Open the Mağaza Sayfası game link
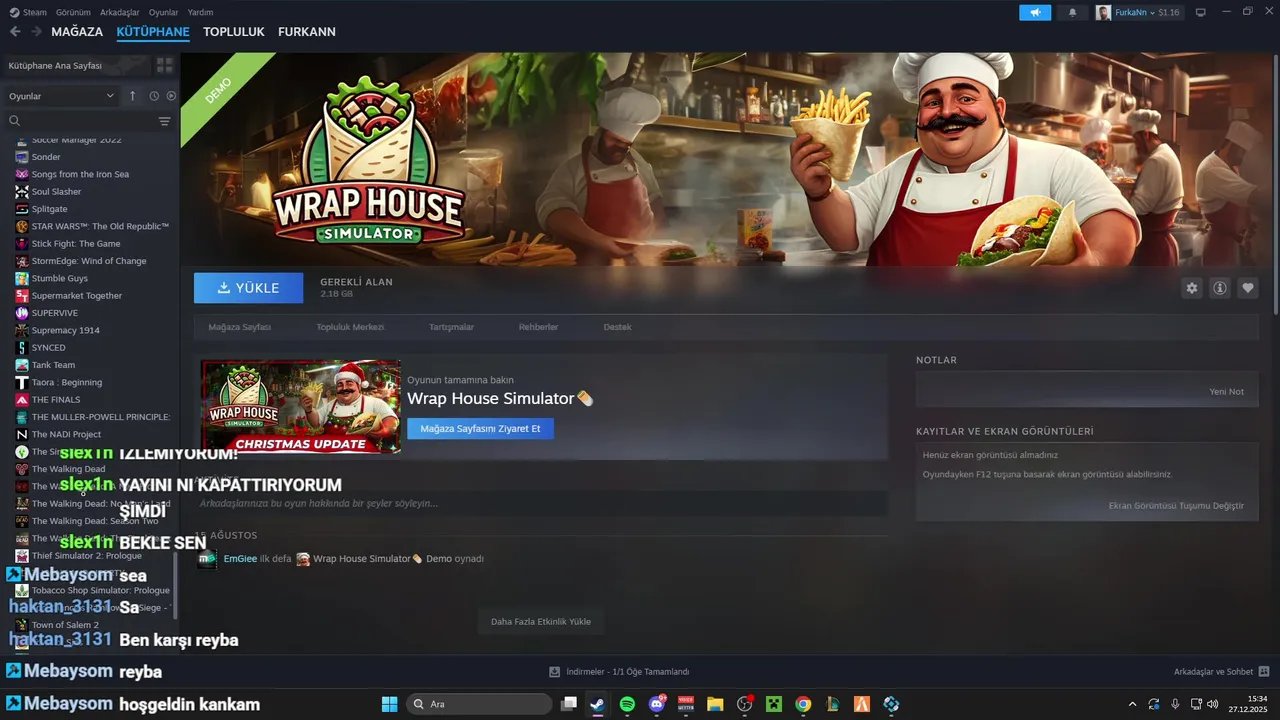 point(239,327)
